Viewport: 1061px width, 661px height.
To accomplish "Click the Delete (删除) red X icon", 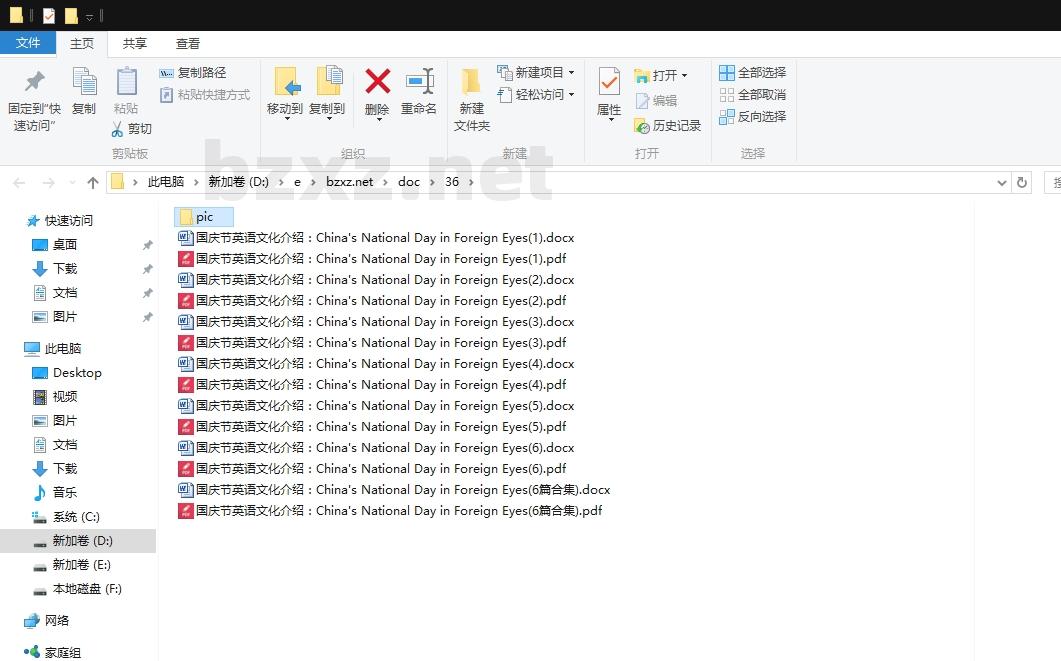I will pyautogui.click(x=377, y=81).
